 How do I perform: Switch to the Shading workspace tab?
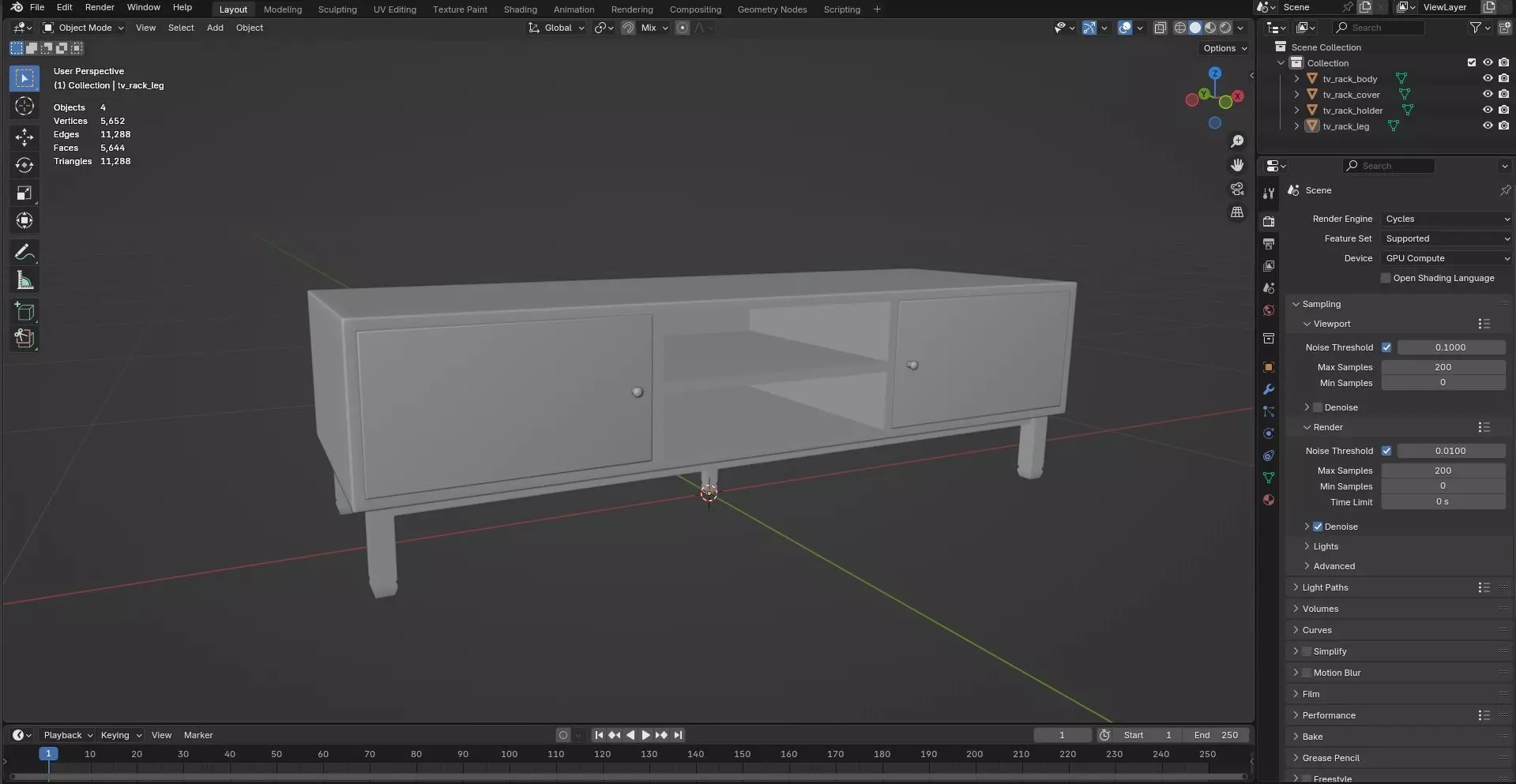521,9
